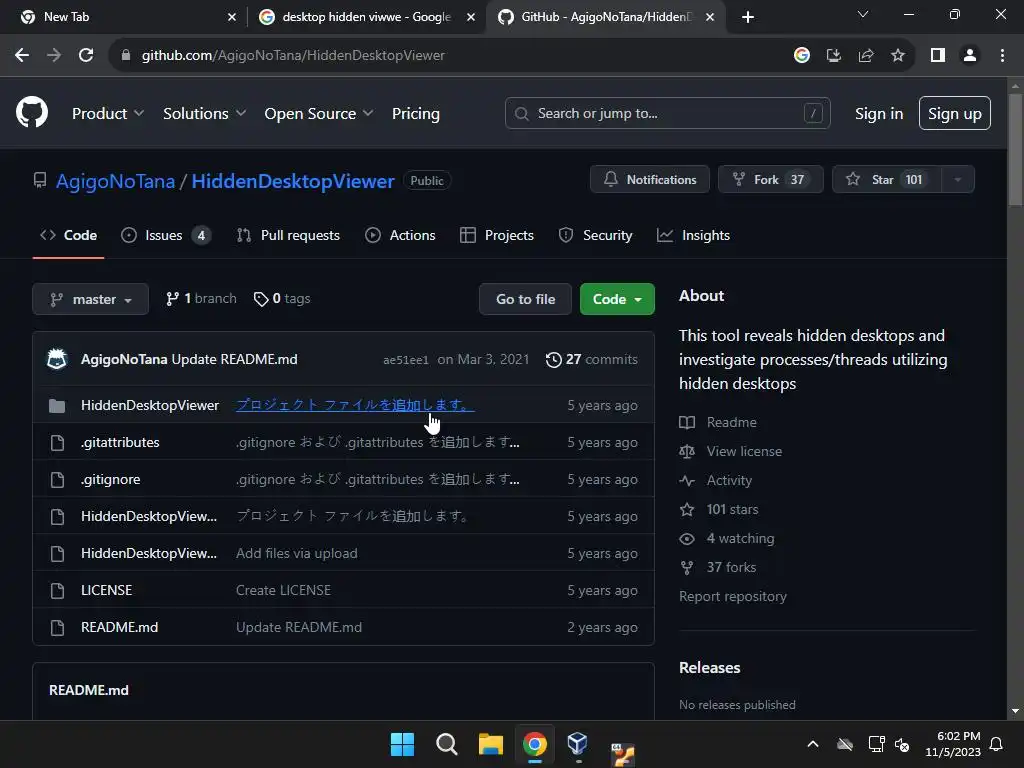Click the Google account icon in address bar
The image size is (1024, 768).
pos(802,56)
